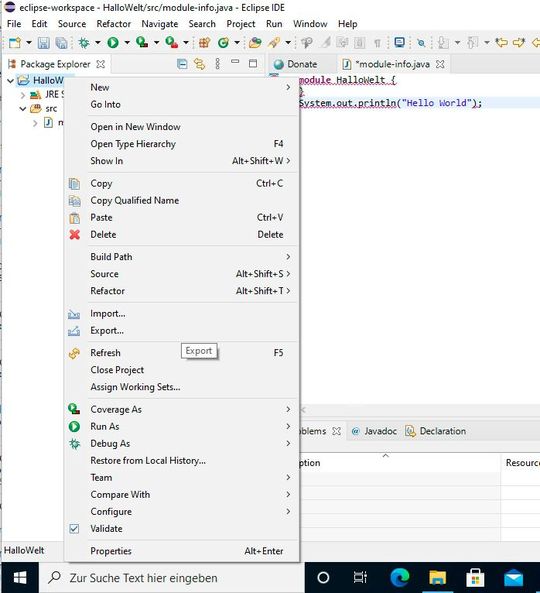
Task: Choose Copy from the context menu
Action: [182, 183]
